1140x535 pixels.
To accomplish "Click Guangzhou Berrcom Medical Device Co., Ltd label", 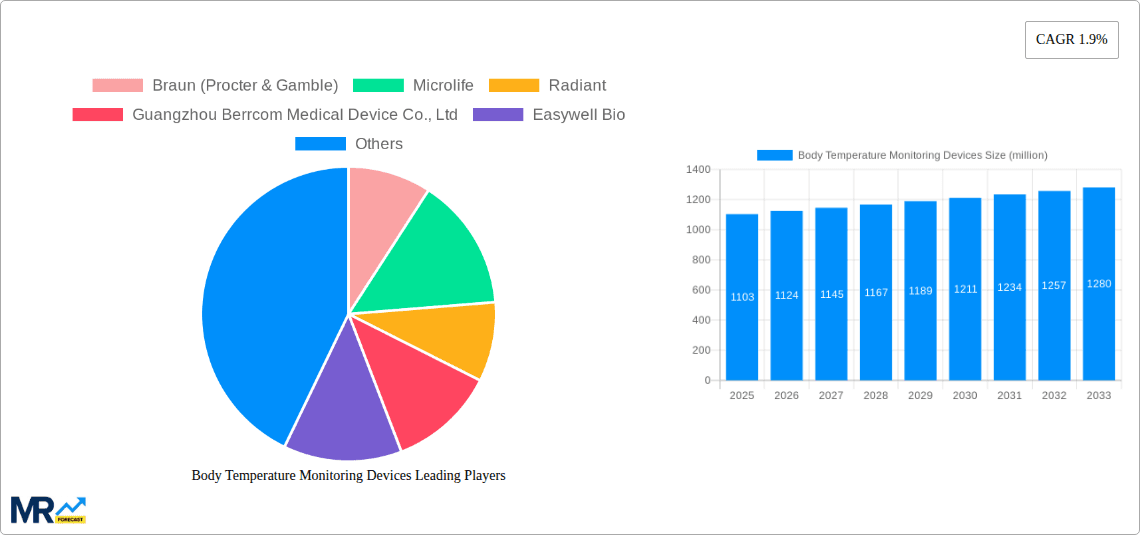I will point(294,115).
